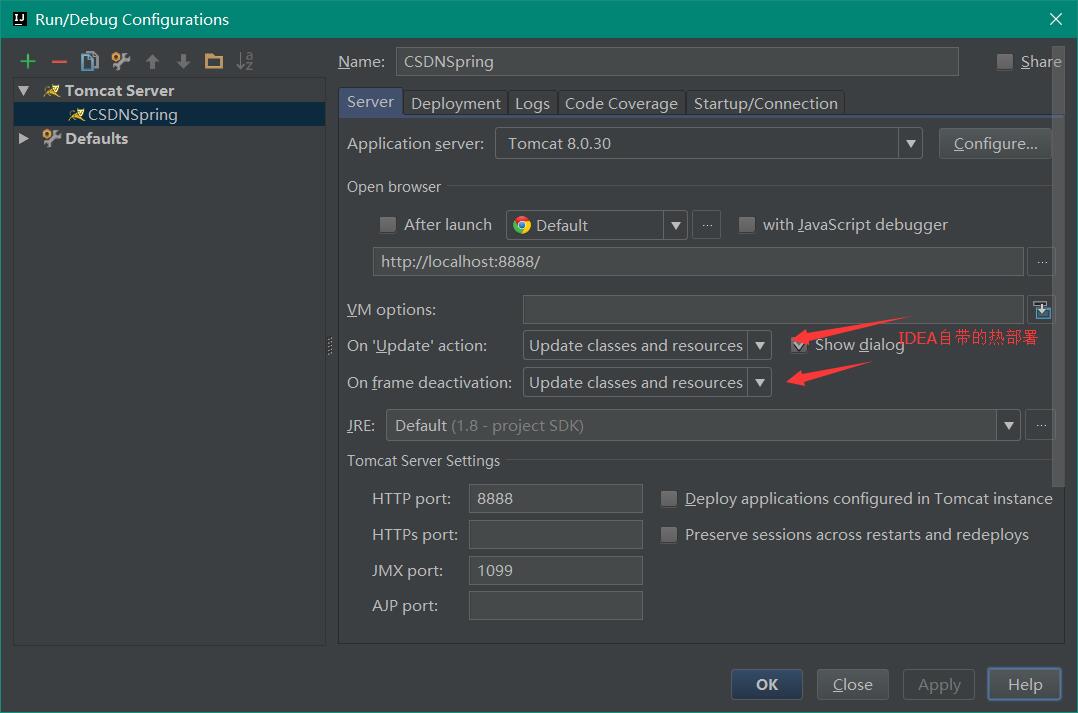1078x713 pixels.
Task: Move the configuration up
Action: coord(152,62)
